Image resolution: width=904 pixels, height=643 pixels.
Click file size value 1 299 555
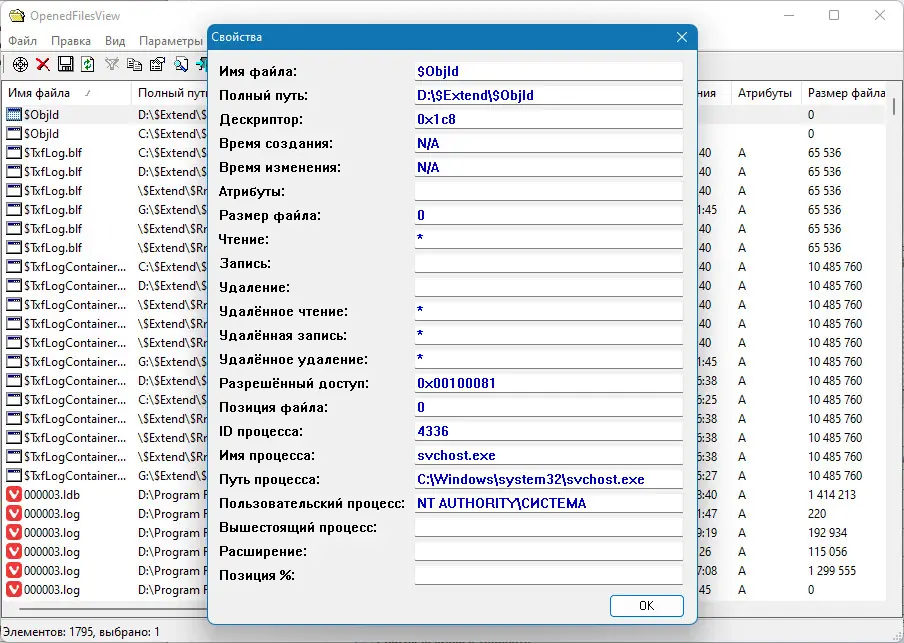832,571
